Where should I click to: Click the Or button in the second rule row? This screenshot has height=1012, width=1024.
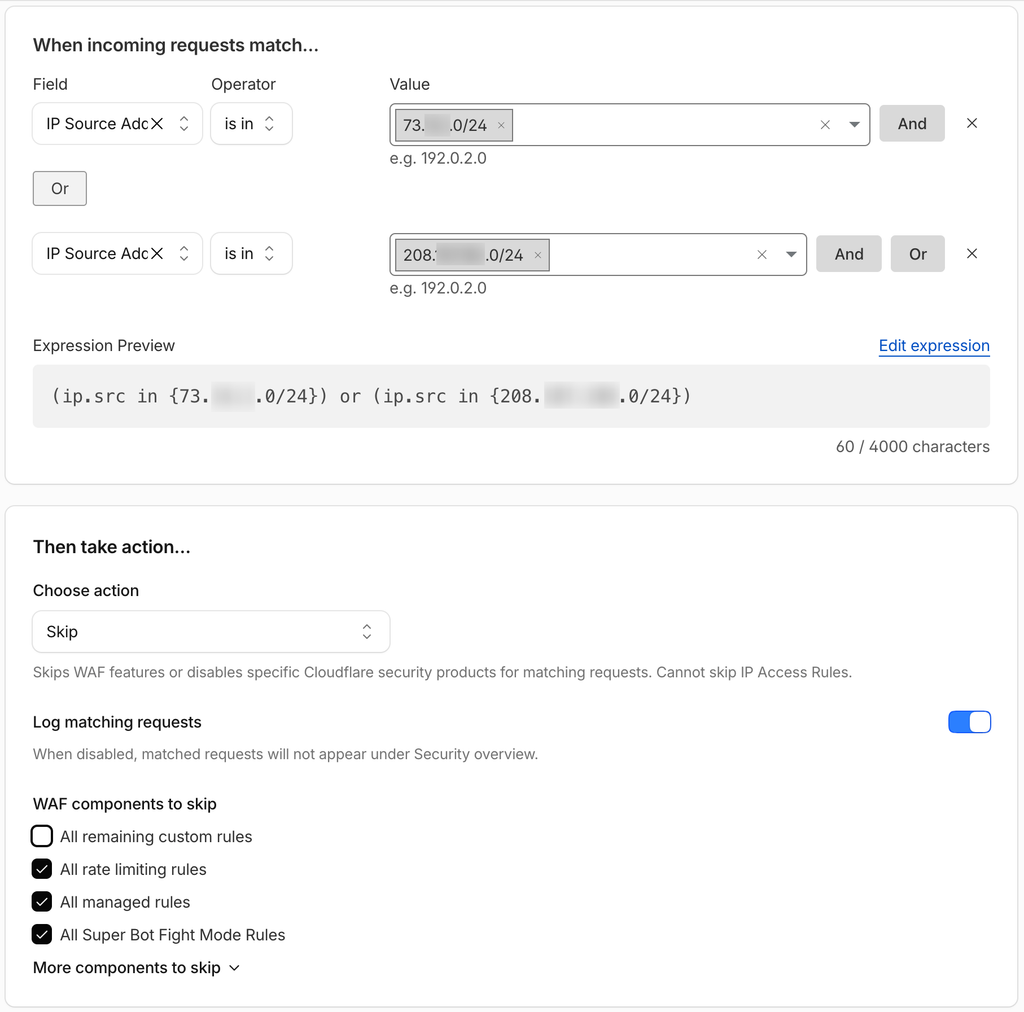click(x=918, y=253)
